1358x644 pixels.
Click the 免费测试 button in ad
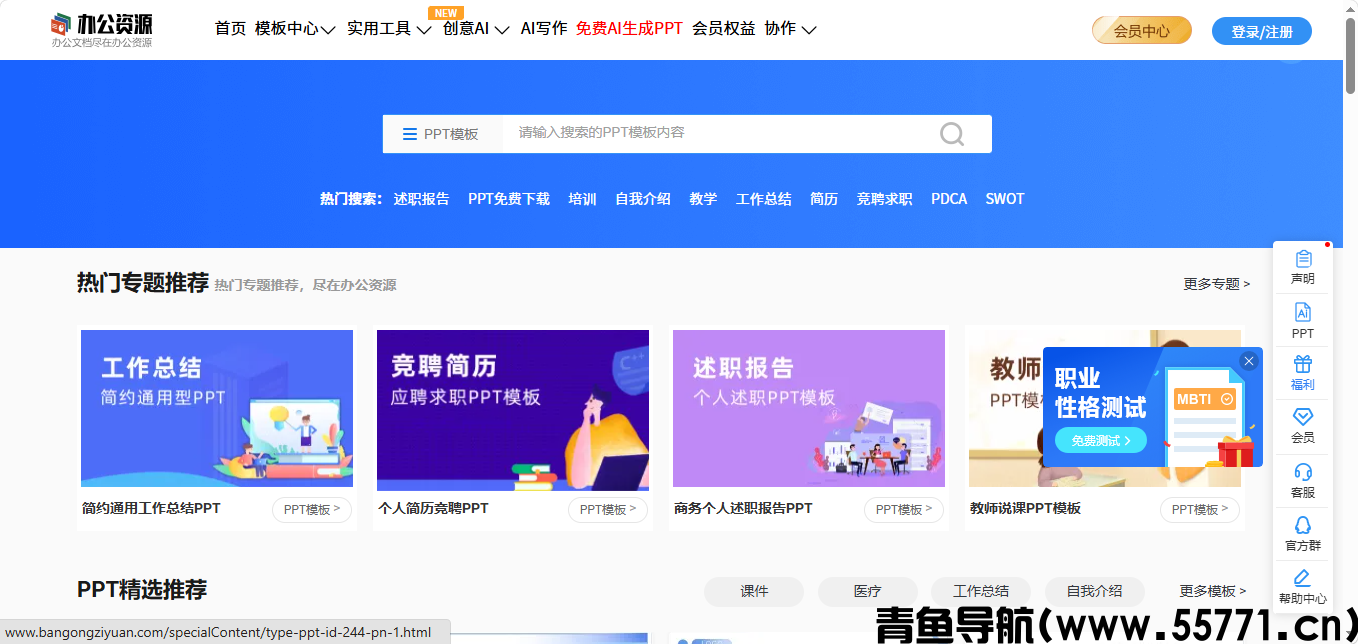click(x=1100, y=440)
